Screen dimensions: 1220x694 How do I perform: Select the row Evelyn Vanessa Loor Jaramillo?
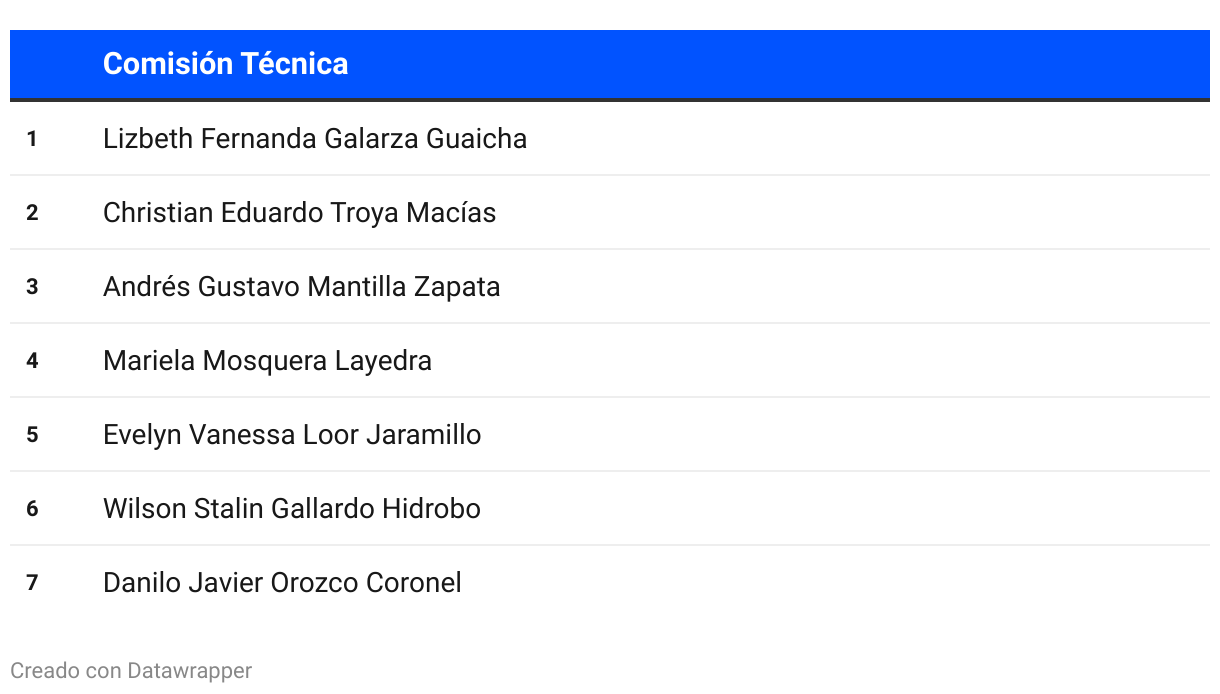pyautogui.click(x=610, y=434)
